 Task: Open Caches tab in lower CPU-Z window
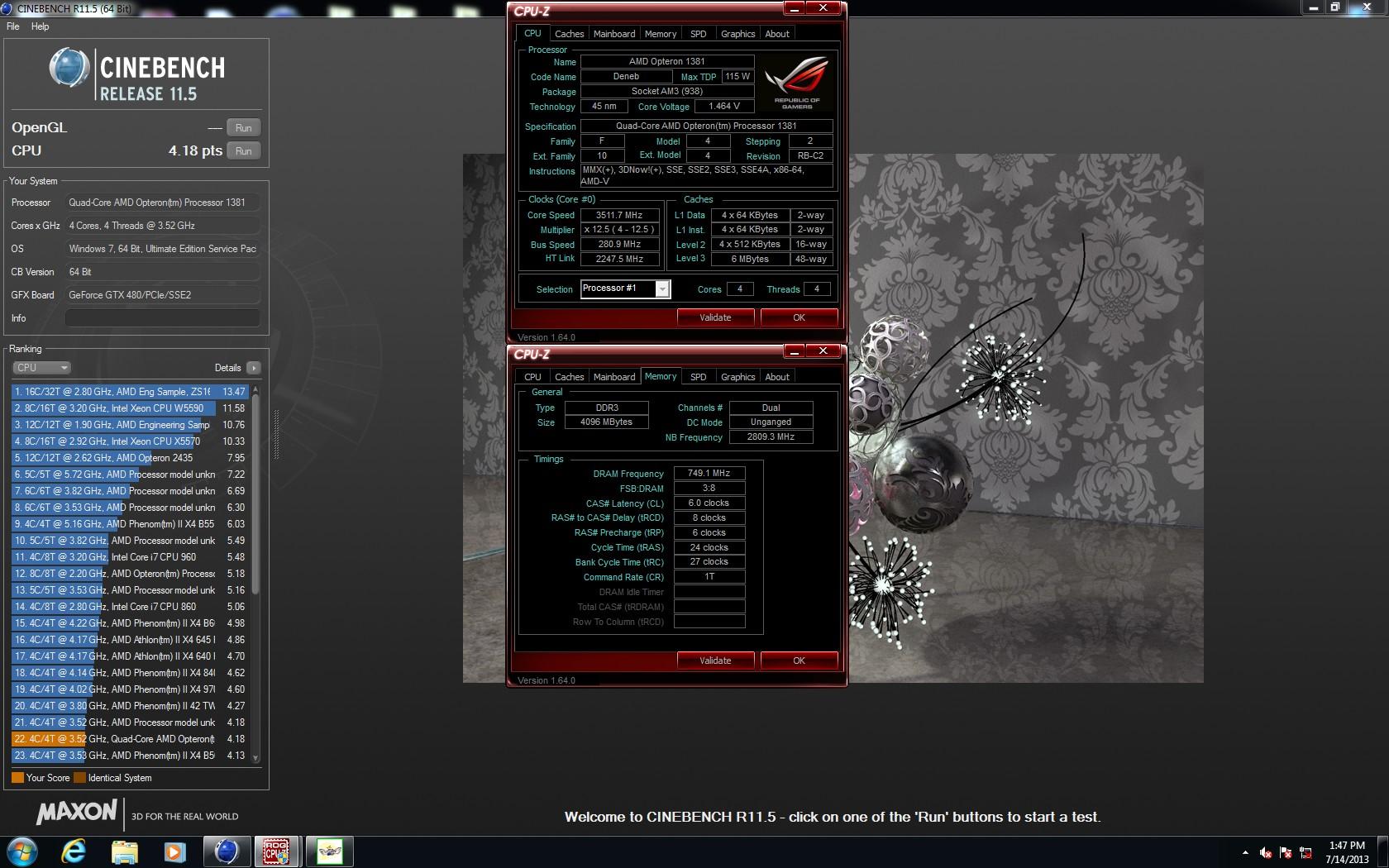[x=569, y=377]
